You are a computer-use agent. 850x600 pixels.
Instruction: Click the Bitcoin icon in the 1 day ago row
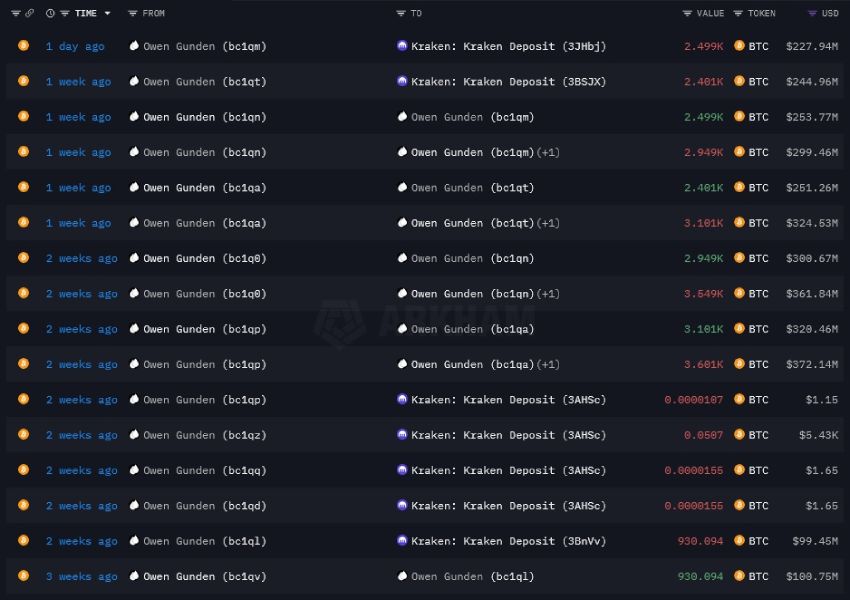23,46
